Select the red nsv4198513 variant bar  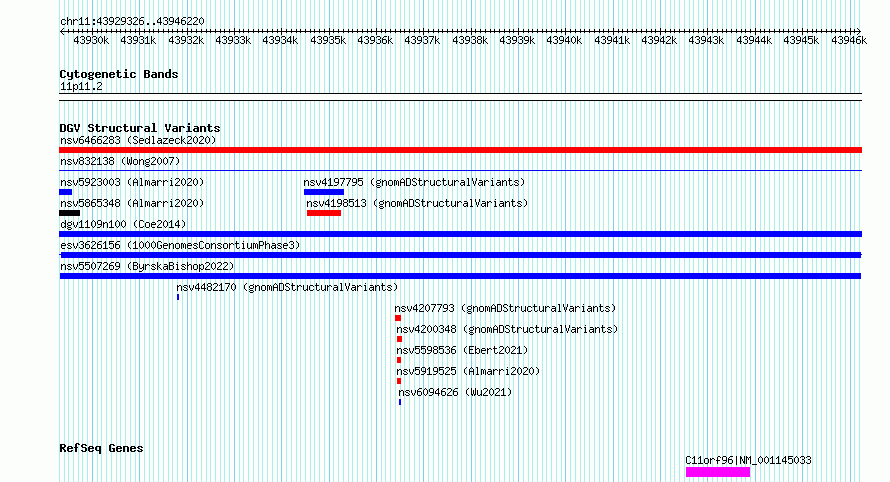324,213
